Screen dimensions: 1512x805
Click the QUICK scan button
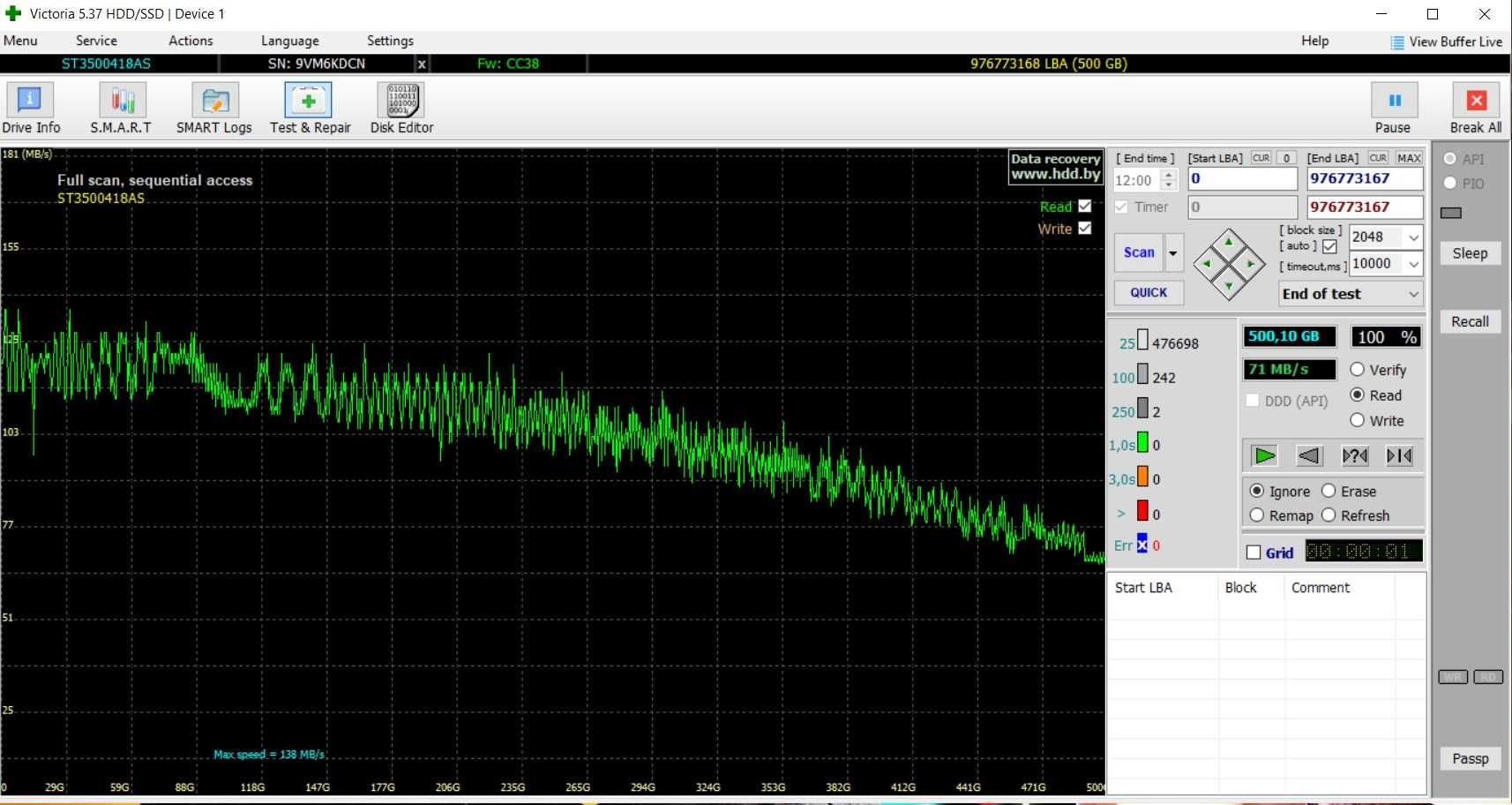(x=1149, y=292)
